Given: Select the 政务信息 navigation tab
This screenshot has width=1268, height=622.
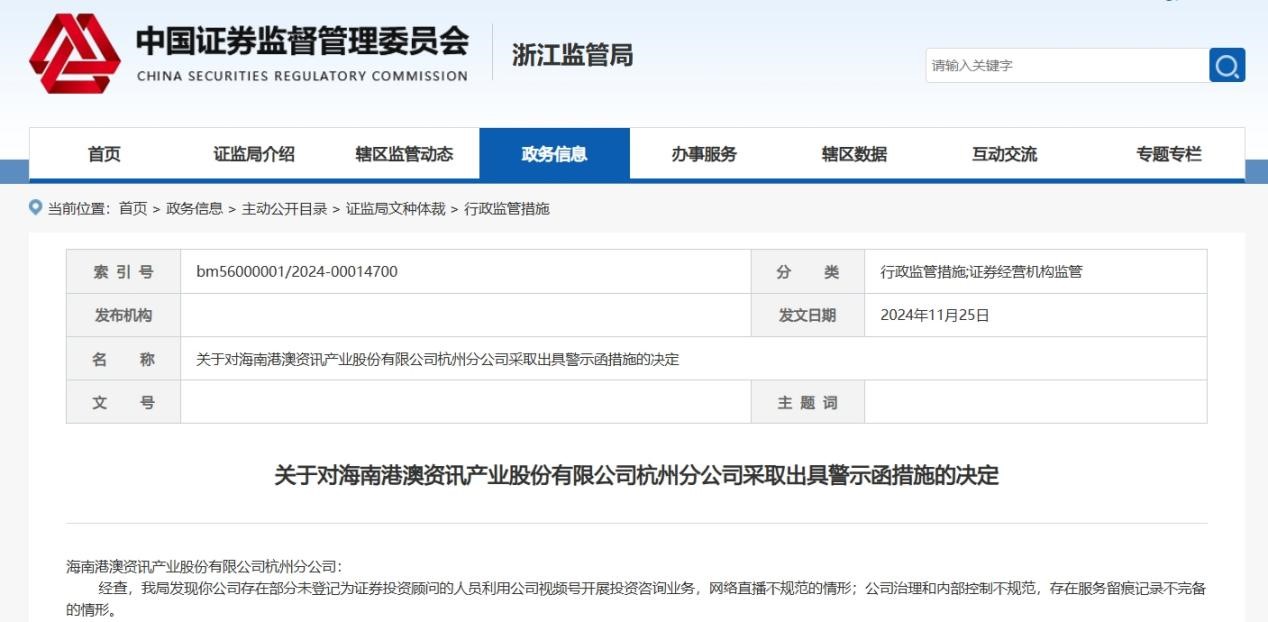Looking at the screenshot, I should (555, 154).
